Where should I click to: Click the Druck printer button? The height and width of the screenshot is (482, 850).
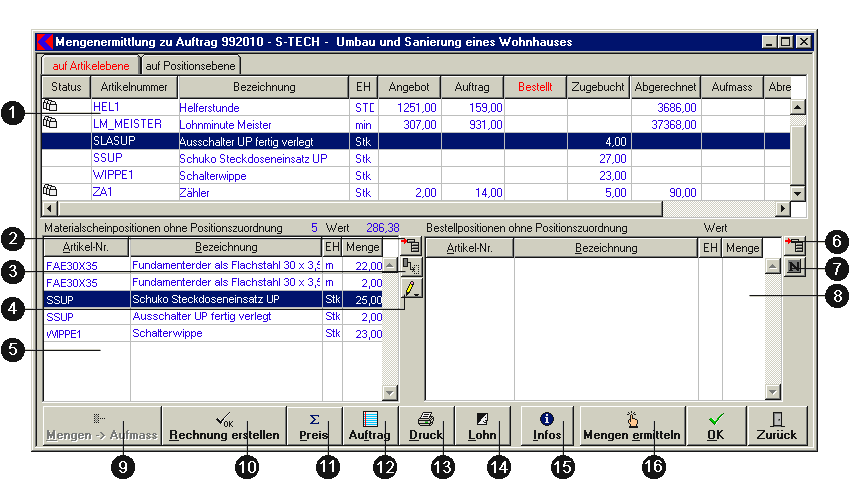tap(426, 425)
